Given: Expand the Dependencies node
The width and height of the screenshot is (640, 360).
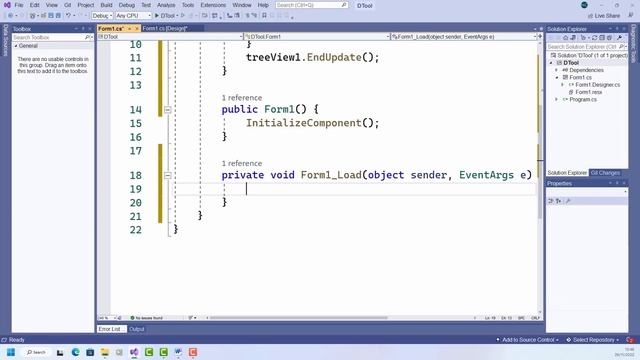Looking at the screenshot, I should click(x=557, y=70).
